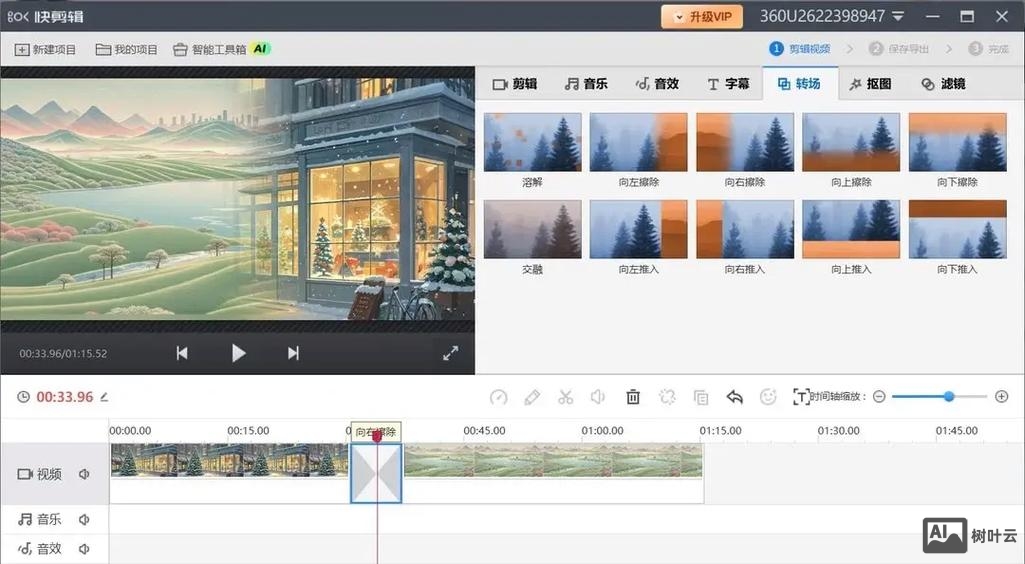Choose the 向下擦除 transition

click(958, 142)
